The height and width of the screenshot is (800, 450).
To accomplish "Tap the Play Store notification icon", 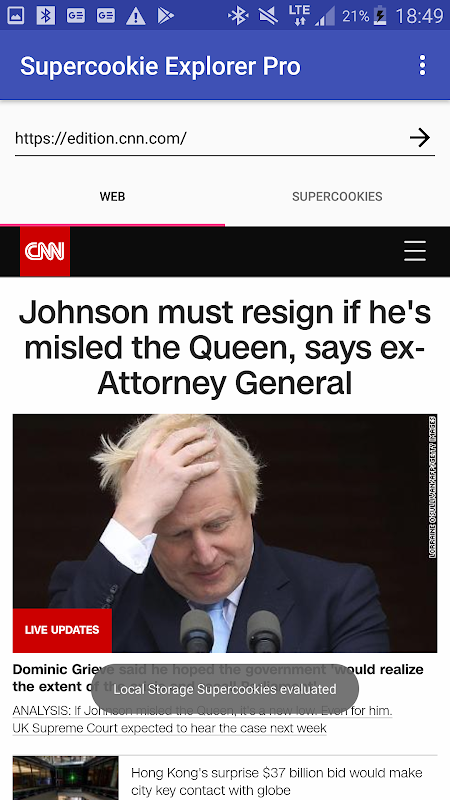I will 165,16.
